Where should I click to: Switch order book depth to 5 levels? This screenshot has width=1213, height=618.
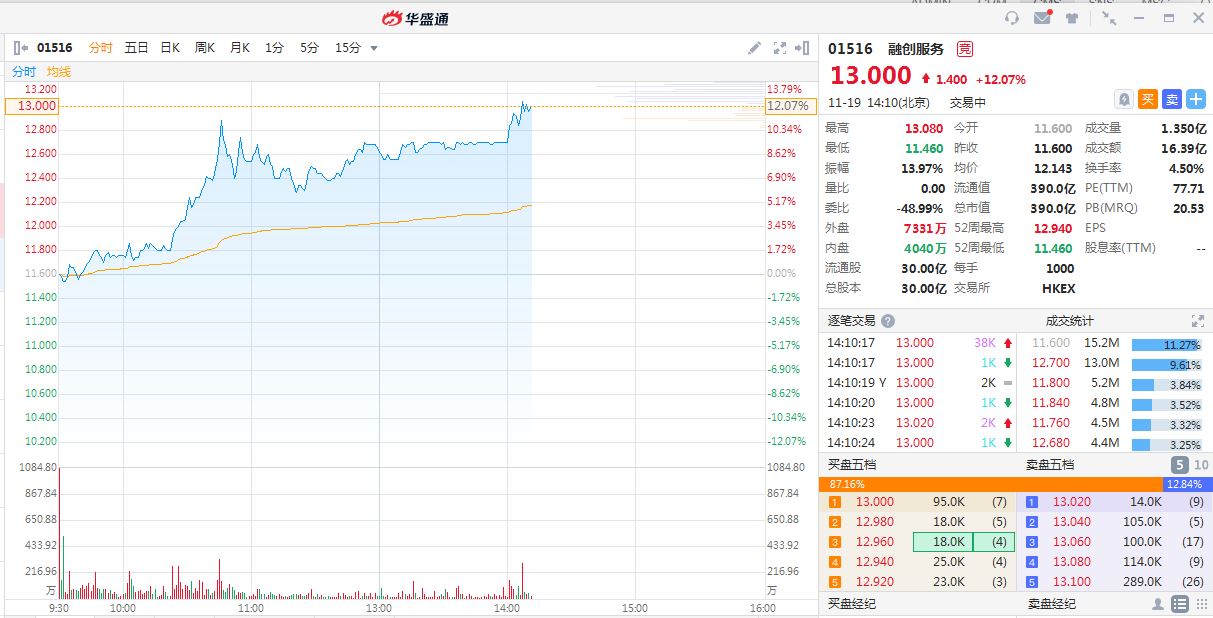coord(1180,465)
